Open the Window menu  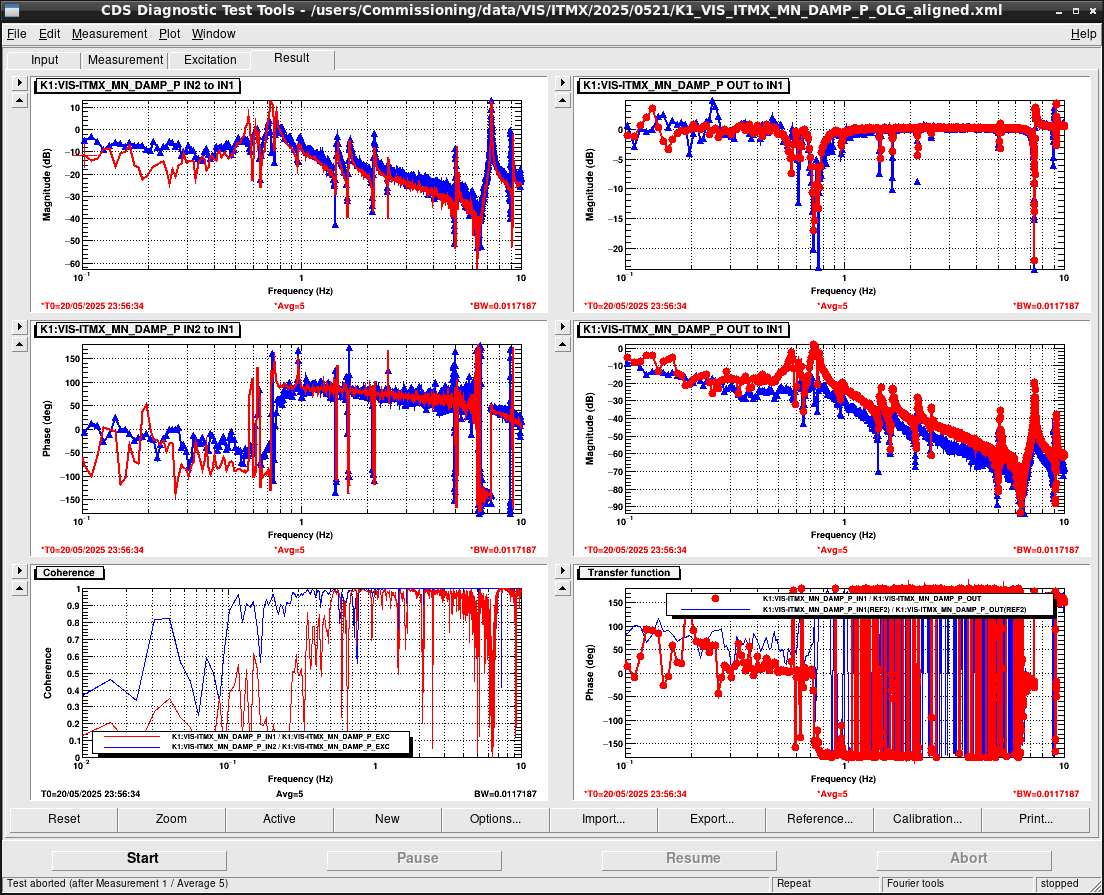click(213, 34)
